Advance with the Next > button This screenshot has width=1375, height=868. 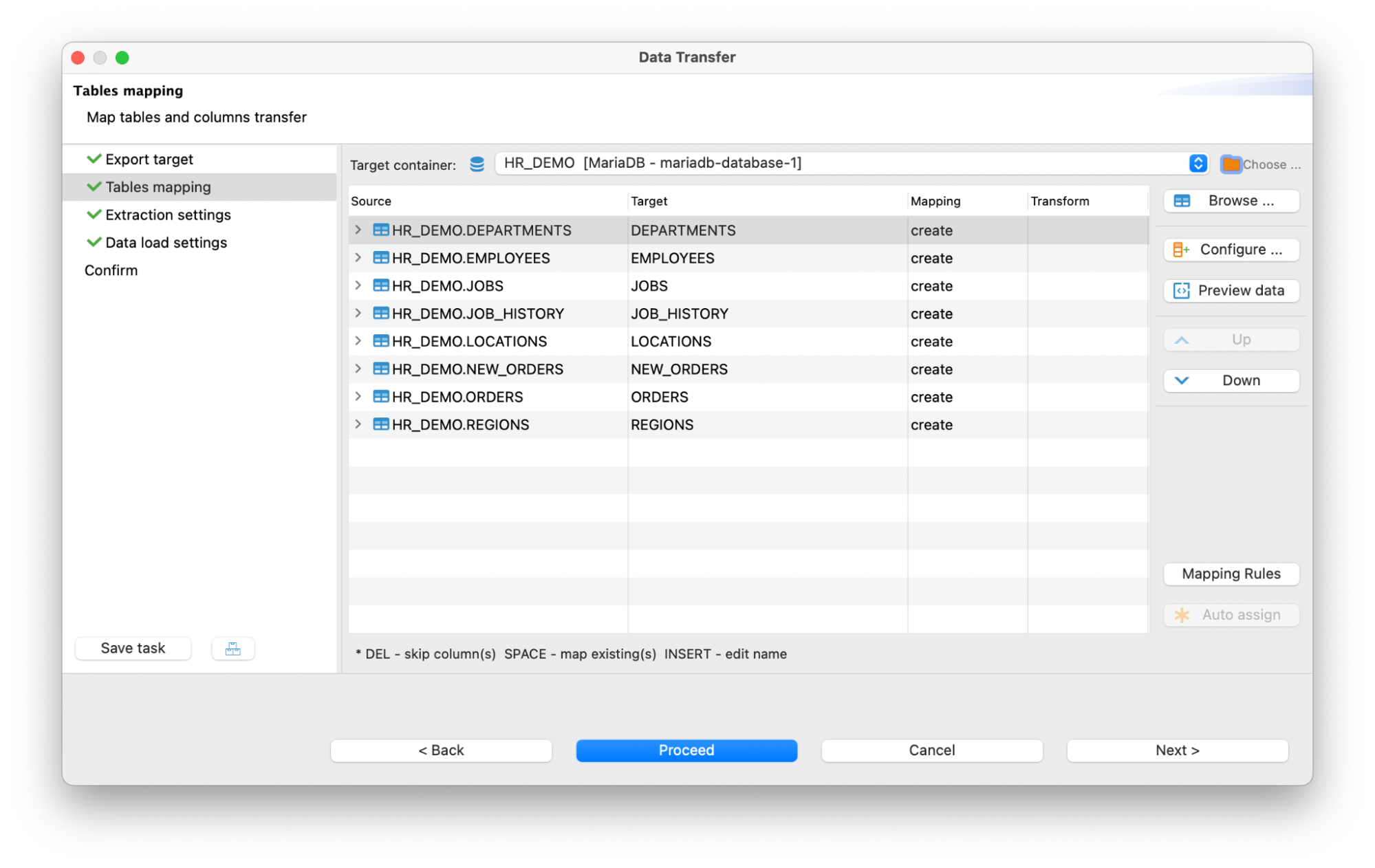tap(1177, 750)
